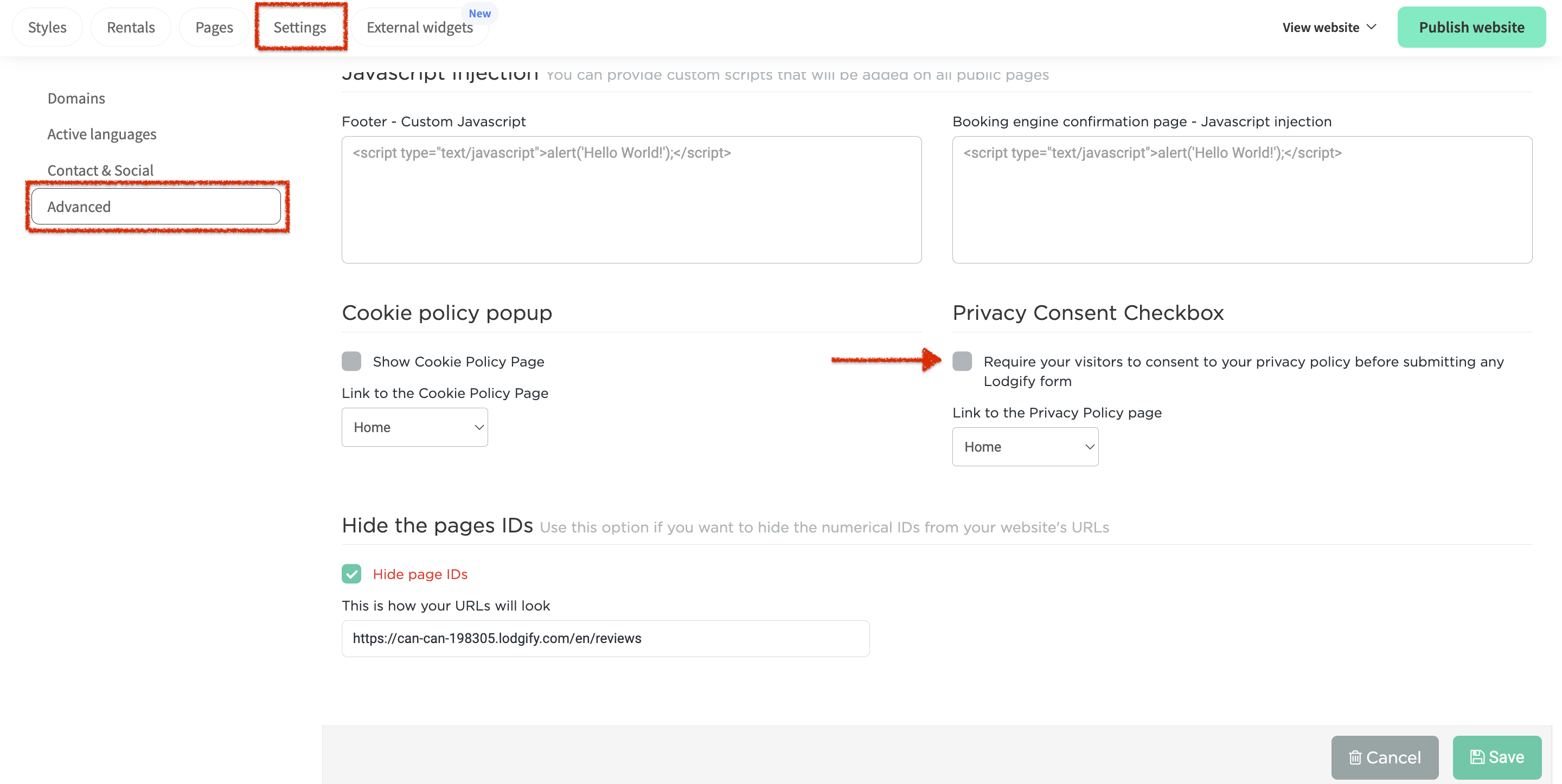
Task: Open the Cookie Policy Page link dropdown
Action: pos(415,427)
